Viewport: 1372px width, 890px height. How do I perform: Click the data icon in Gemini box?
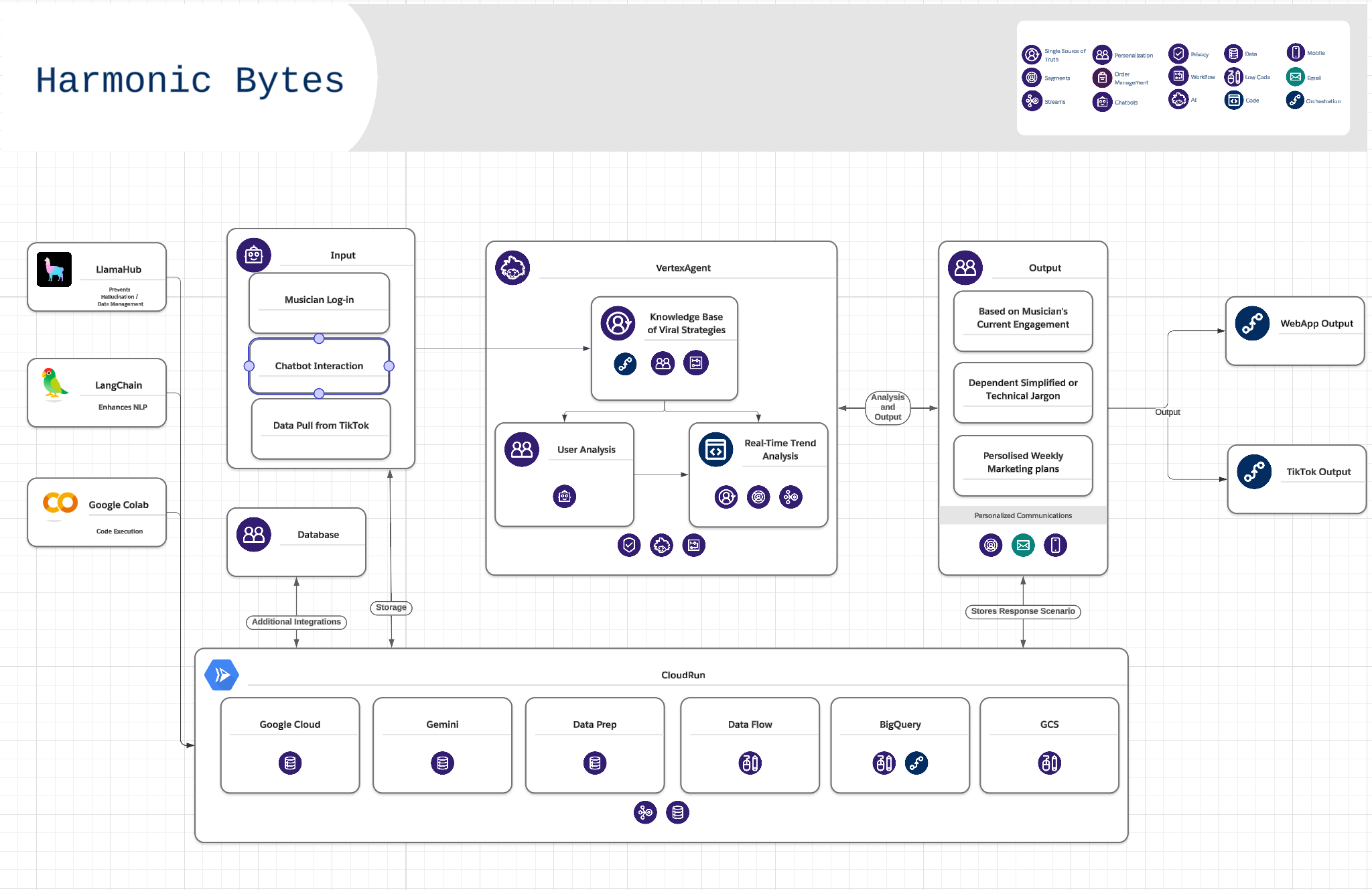click(442, 763)
